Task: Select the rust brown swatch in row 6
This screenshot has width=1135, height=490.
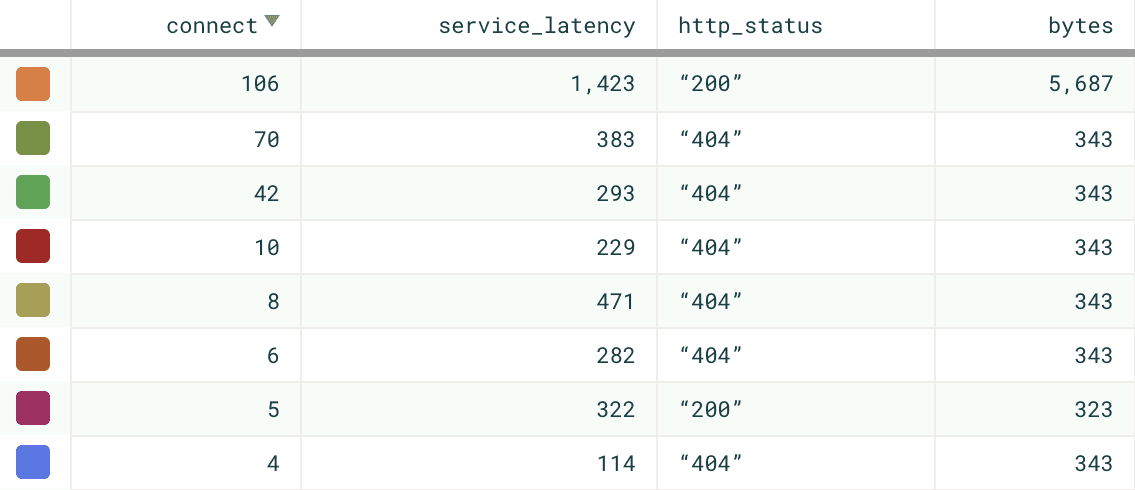Action: click(x=33, y=355)
